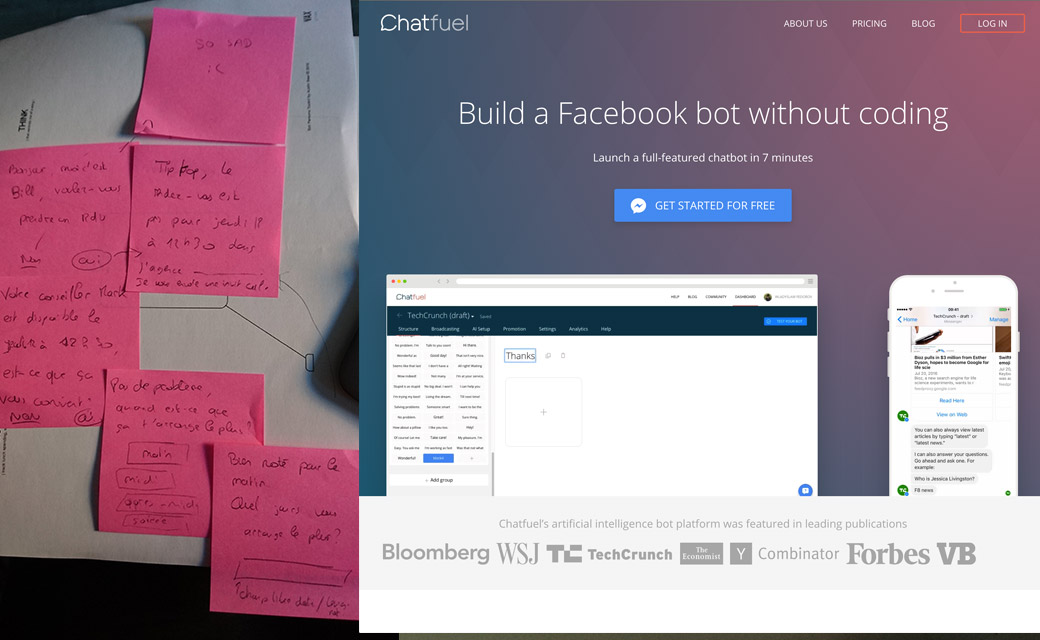
Task: Click the Forbes logo in the publications strip
Action: [887, 553]
